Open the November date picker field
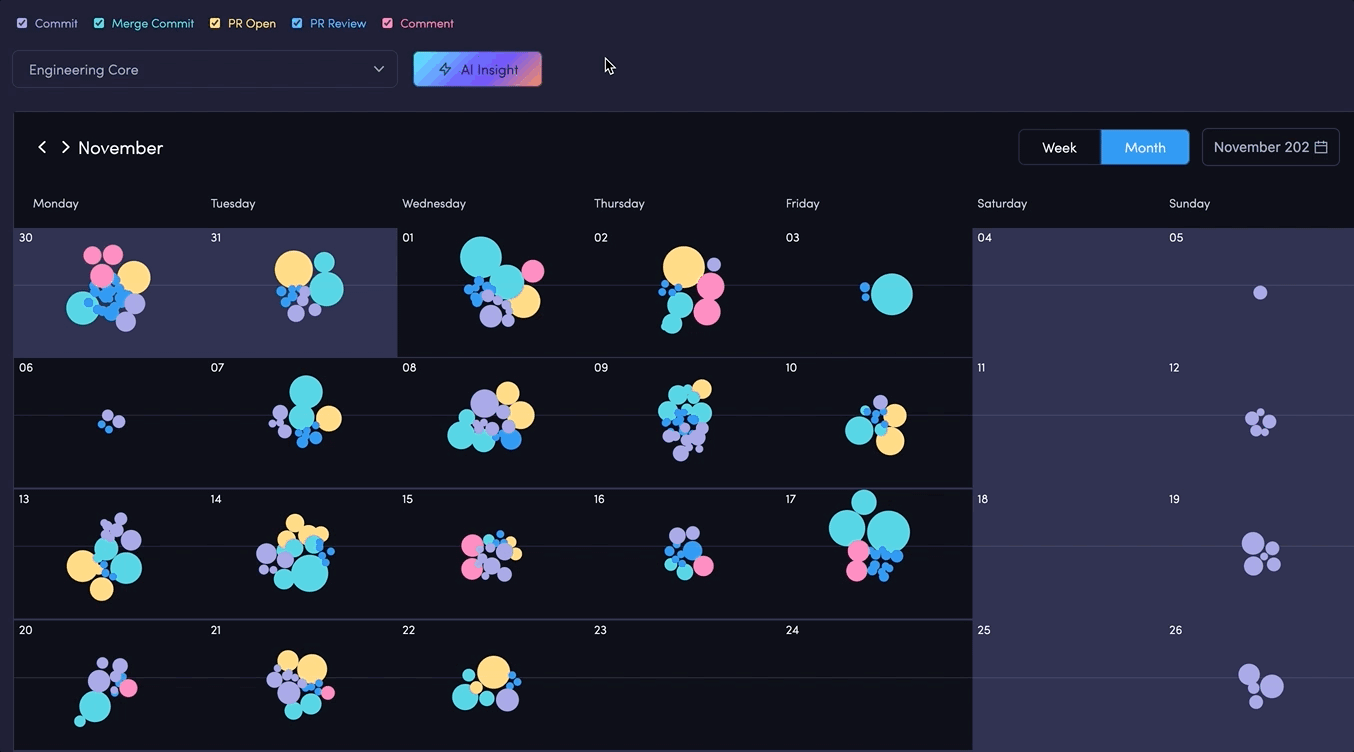 pos(1260,147)
